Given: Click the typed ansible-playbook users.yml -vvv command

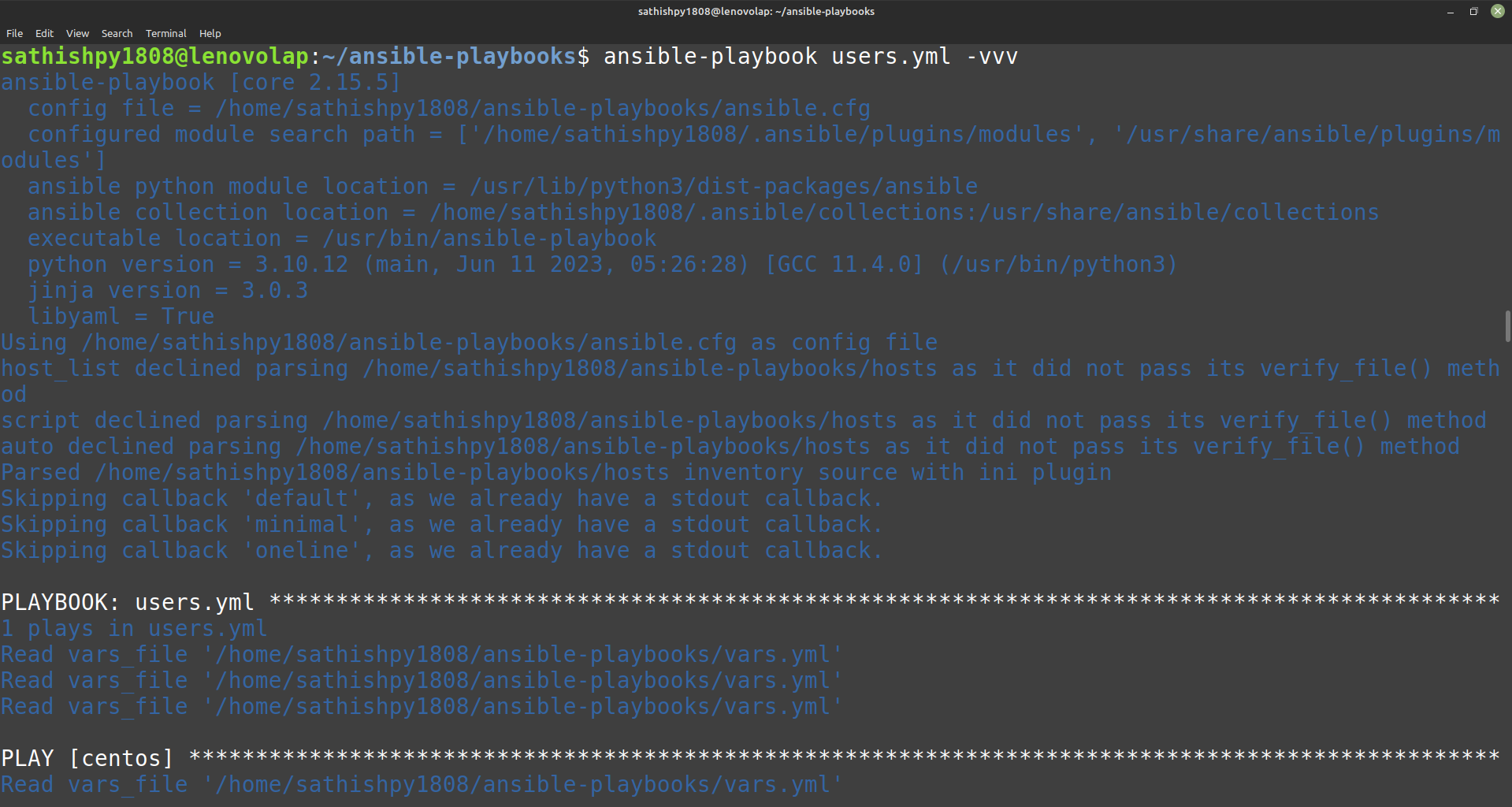Looking at the screenshot, I should tap(810, 57).
